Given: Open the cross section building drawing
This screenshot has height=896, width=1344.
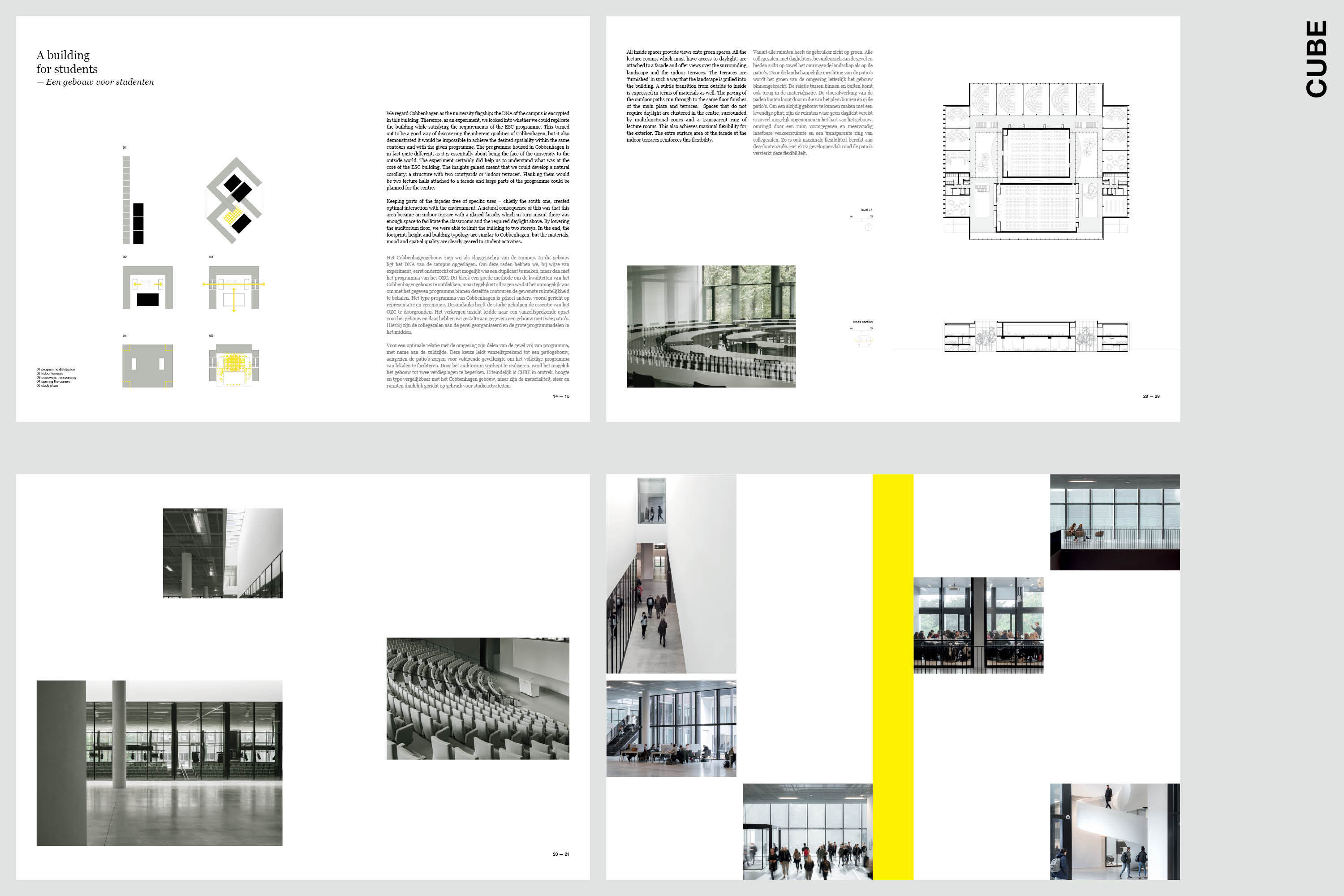Looking at the screenshot, I should (1035, 336).
